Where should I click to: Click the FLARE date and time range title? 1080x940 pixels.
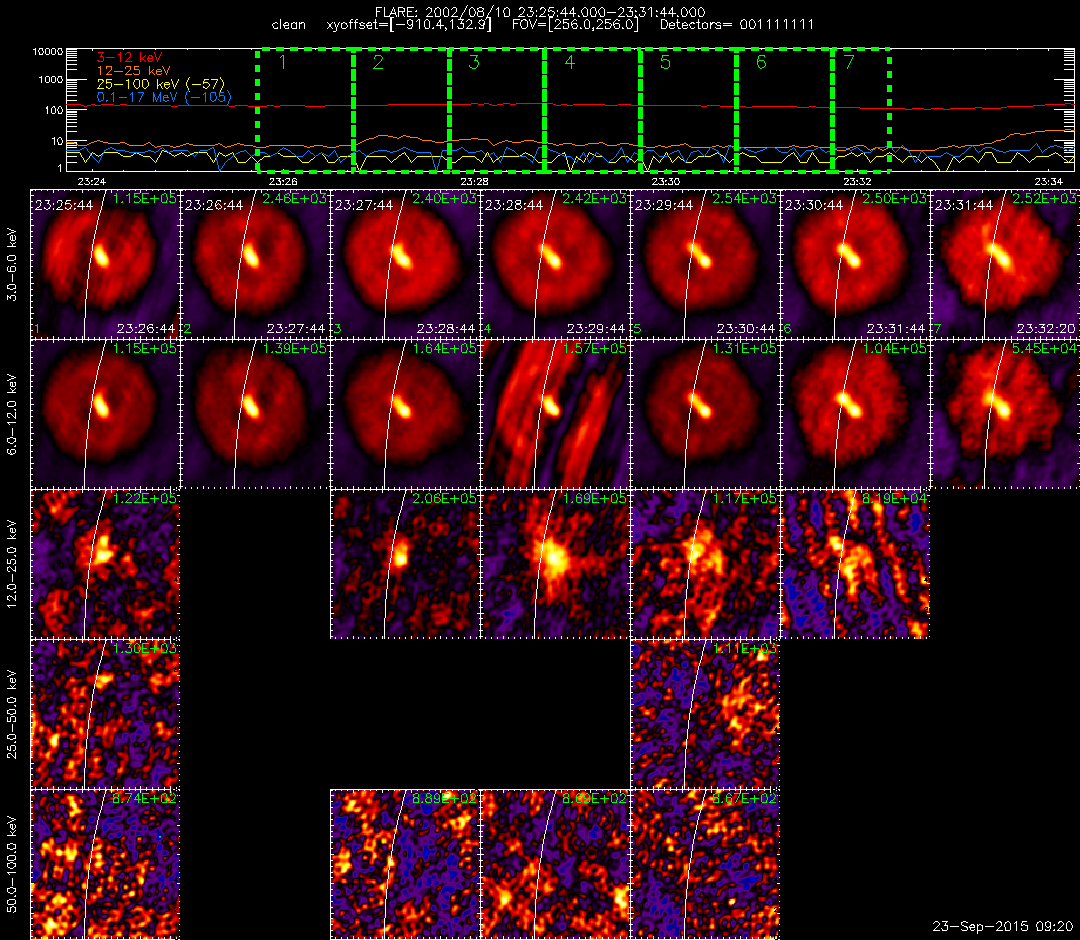point(540,12)
